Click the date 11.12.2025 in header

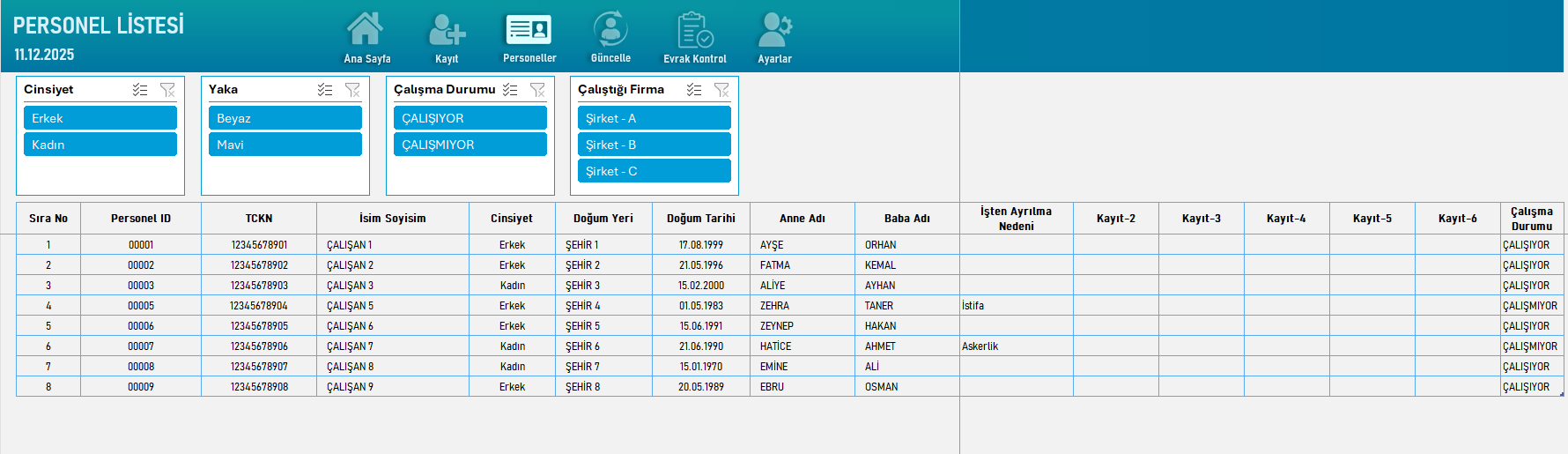point(44,55)
